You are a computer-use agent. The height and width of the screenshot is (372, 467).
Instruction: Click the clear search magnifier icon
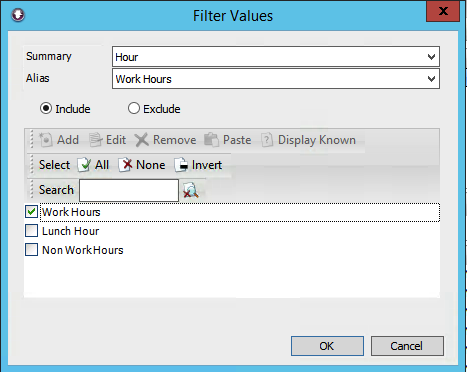(191, 190)
